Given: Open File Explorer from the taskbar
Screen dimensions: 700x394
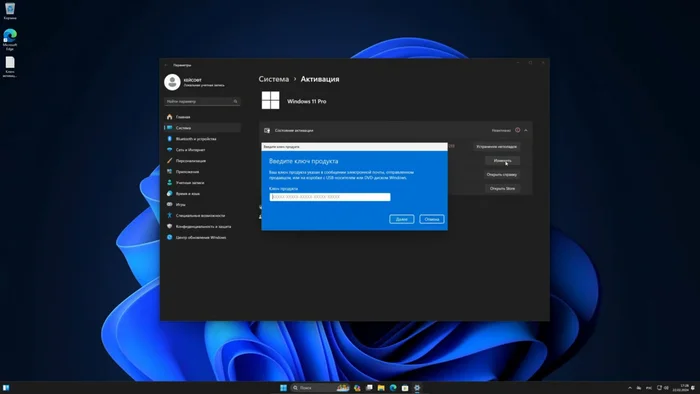Looking at the screenshot, I should pos(381,388).
